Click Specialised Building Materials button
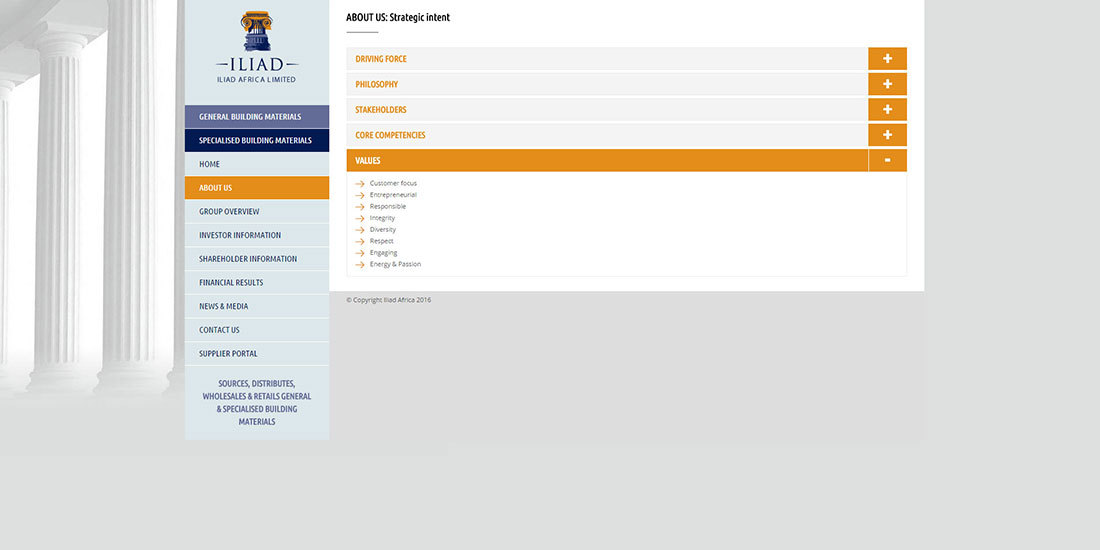Viewport: 1100px width, 550px height. point(255,141)
